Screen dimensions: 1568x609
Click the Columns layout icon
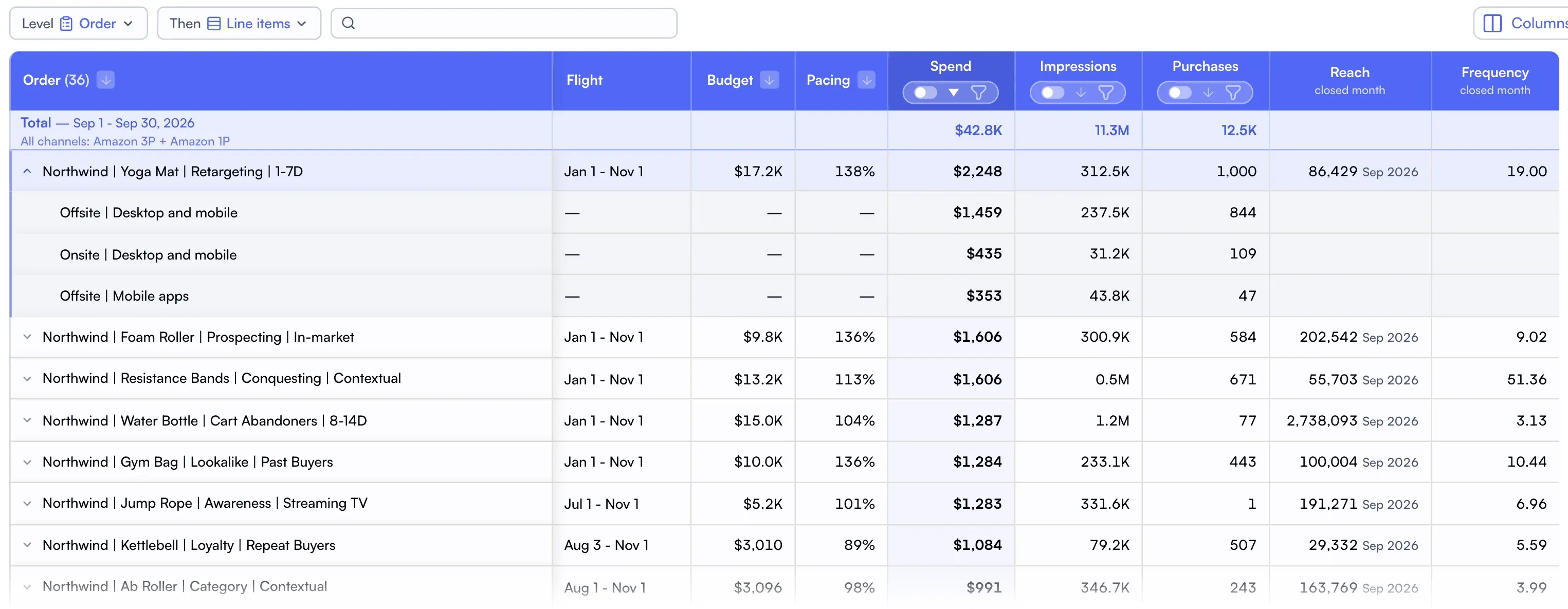point(1492,23)
